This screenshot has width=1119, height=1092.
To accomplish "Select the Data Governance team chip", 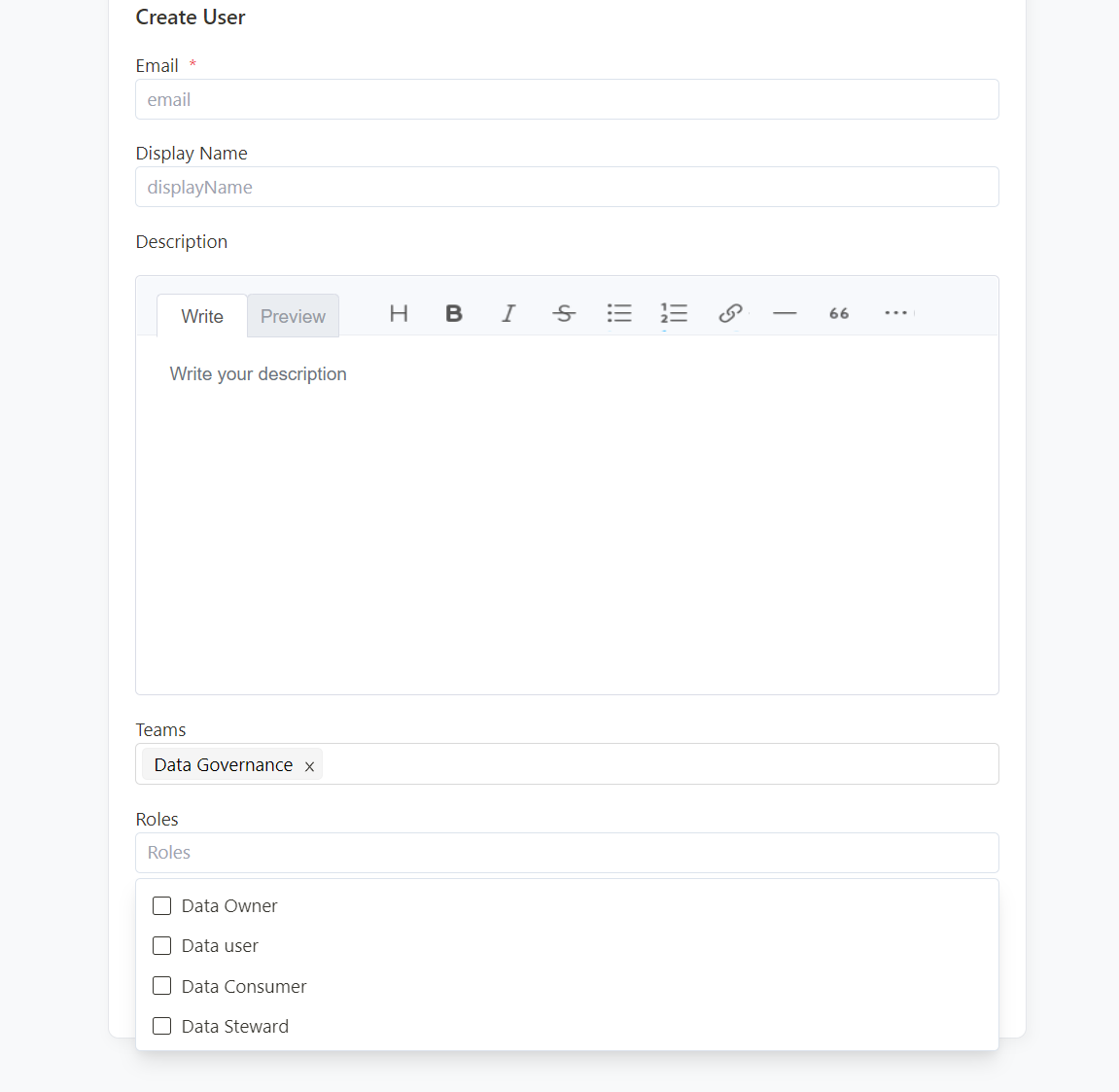I will pos(232,764).
